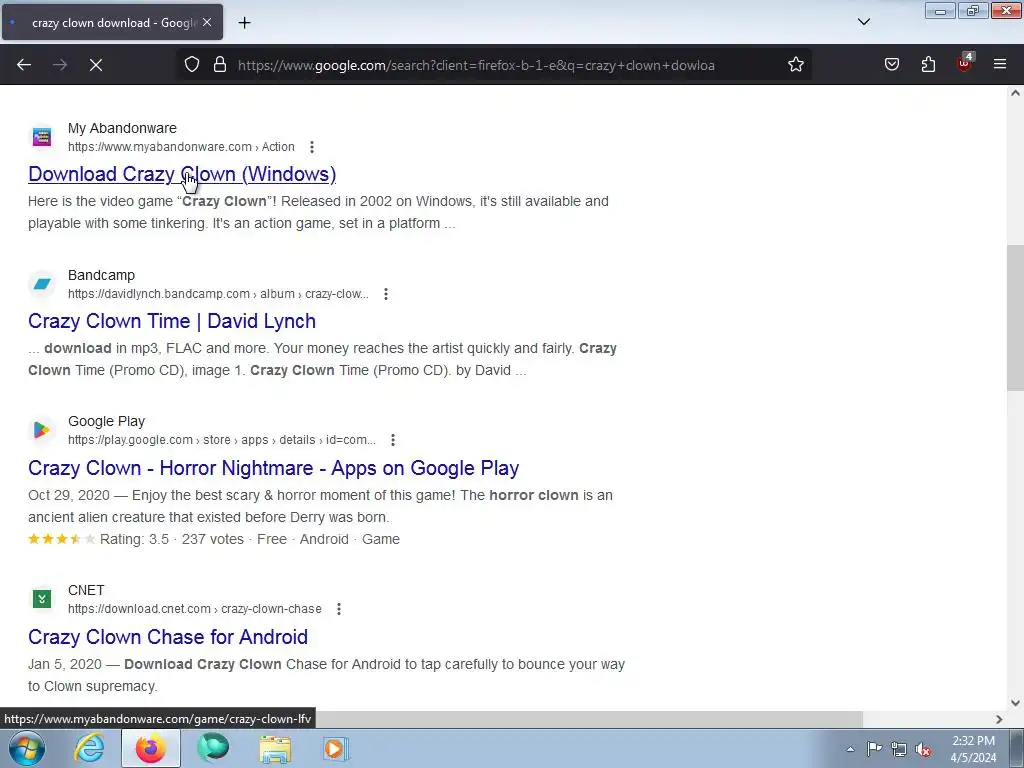Click the network tray icon
The width and height of the screenshot is (1024, 768).
tap(899, 749)
